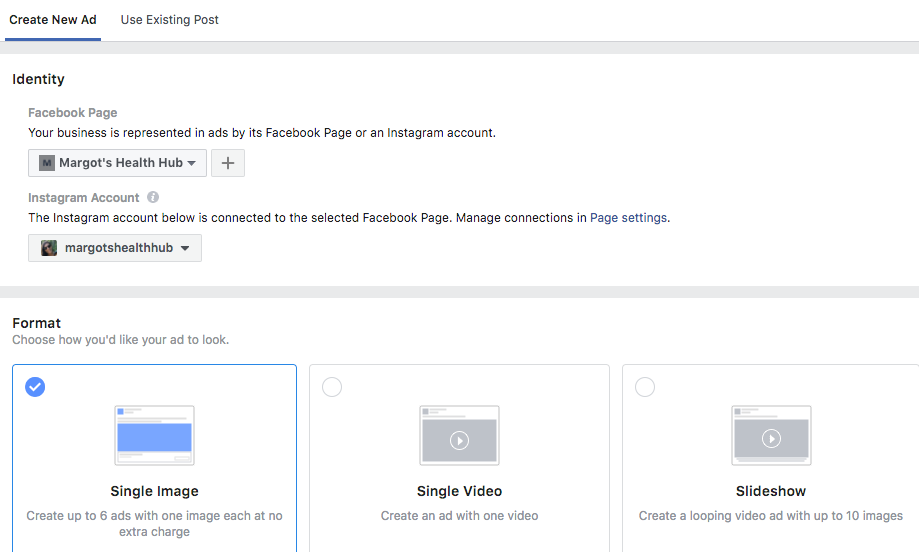Image resolution: width=919 pixels, height=552 pixels.
Task: Click the Facebook Page label
Action: tap(73, 113)
